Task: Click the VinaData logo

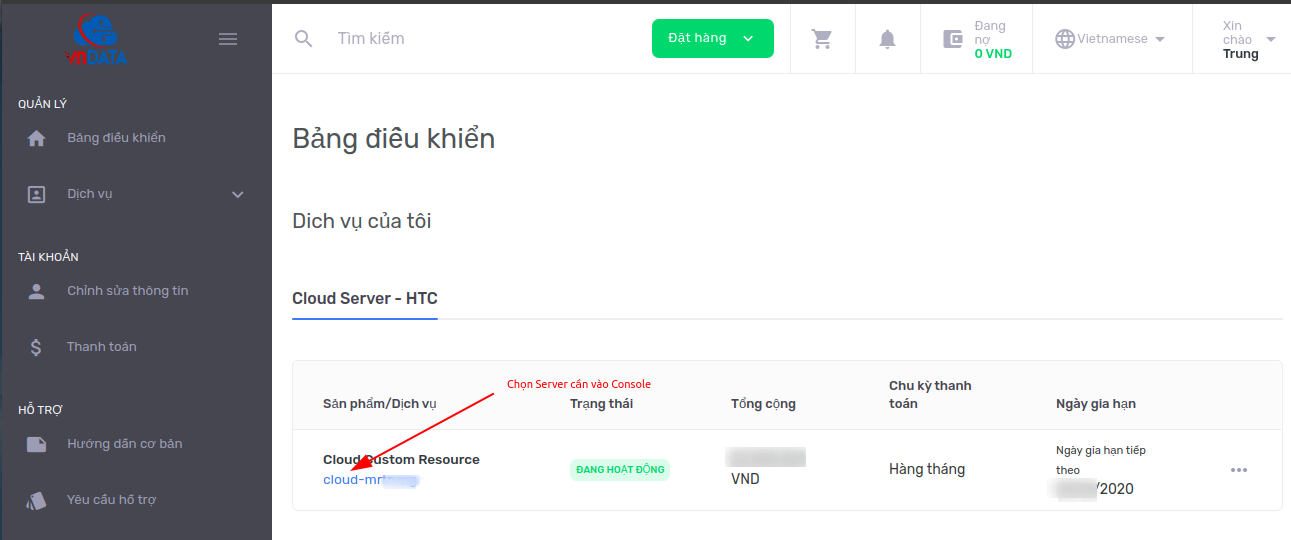Action: click(96, 40)
